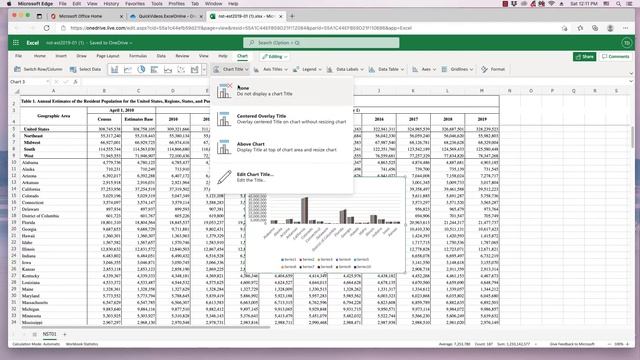Click the green Share button
The image size is (640, 360).
click(584, 56)
